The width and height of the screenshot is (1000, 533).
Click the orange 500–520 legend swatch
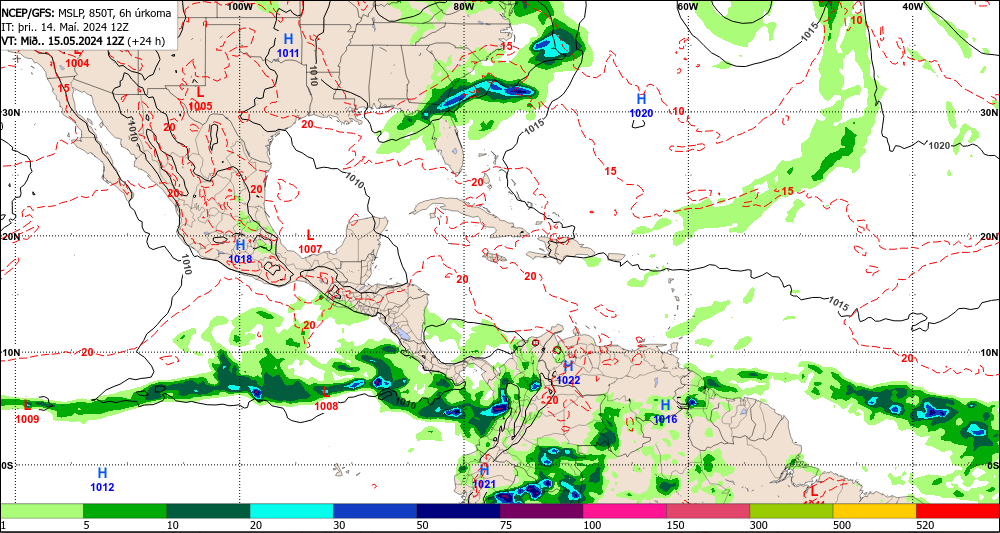874,511
